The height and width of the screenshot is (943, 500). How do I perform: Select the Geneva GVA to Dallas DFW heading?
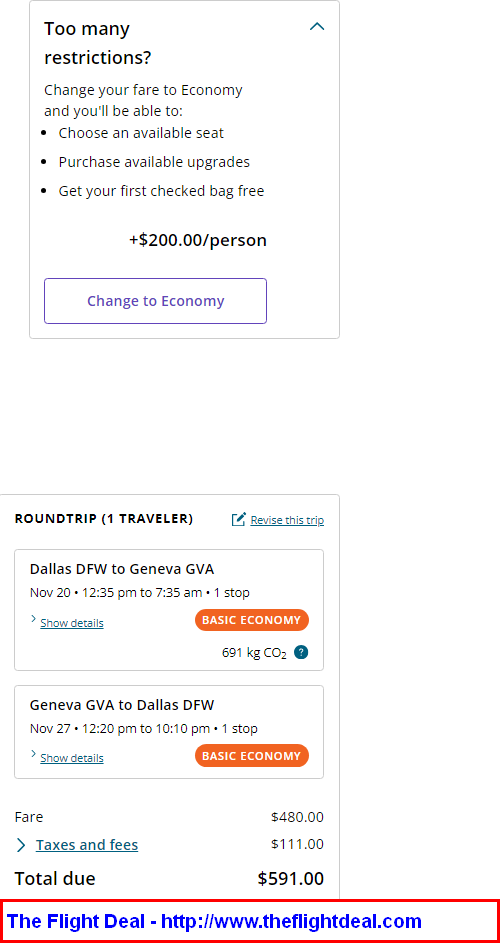[122, 704]
